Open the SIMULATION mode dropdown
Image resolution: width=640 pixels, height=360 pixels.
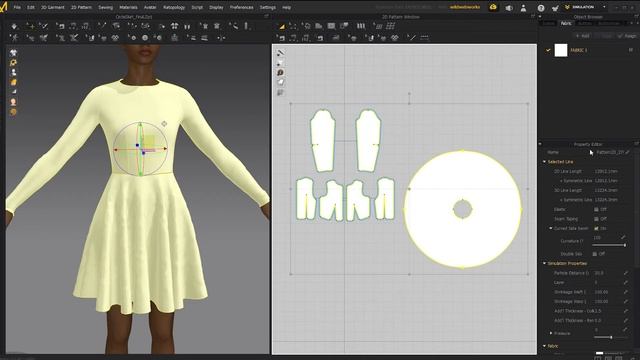[604, 7]
